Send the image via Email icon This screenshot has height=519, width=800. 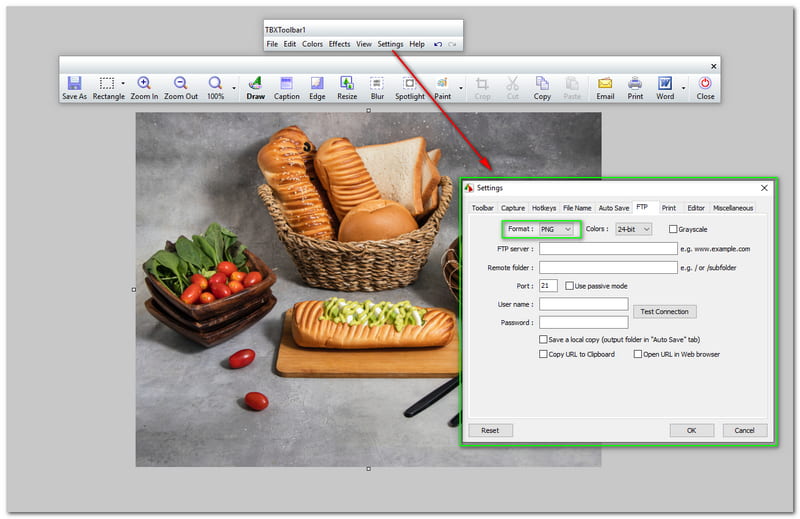click(x=605, y=87)
